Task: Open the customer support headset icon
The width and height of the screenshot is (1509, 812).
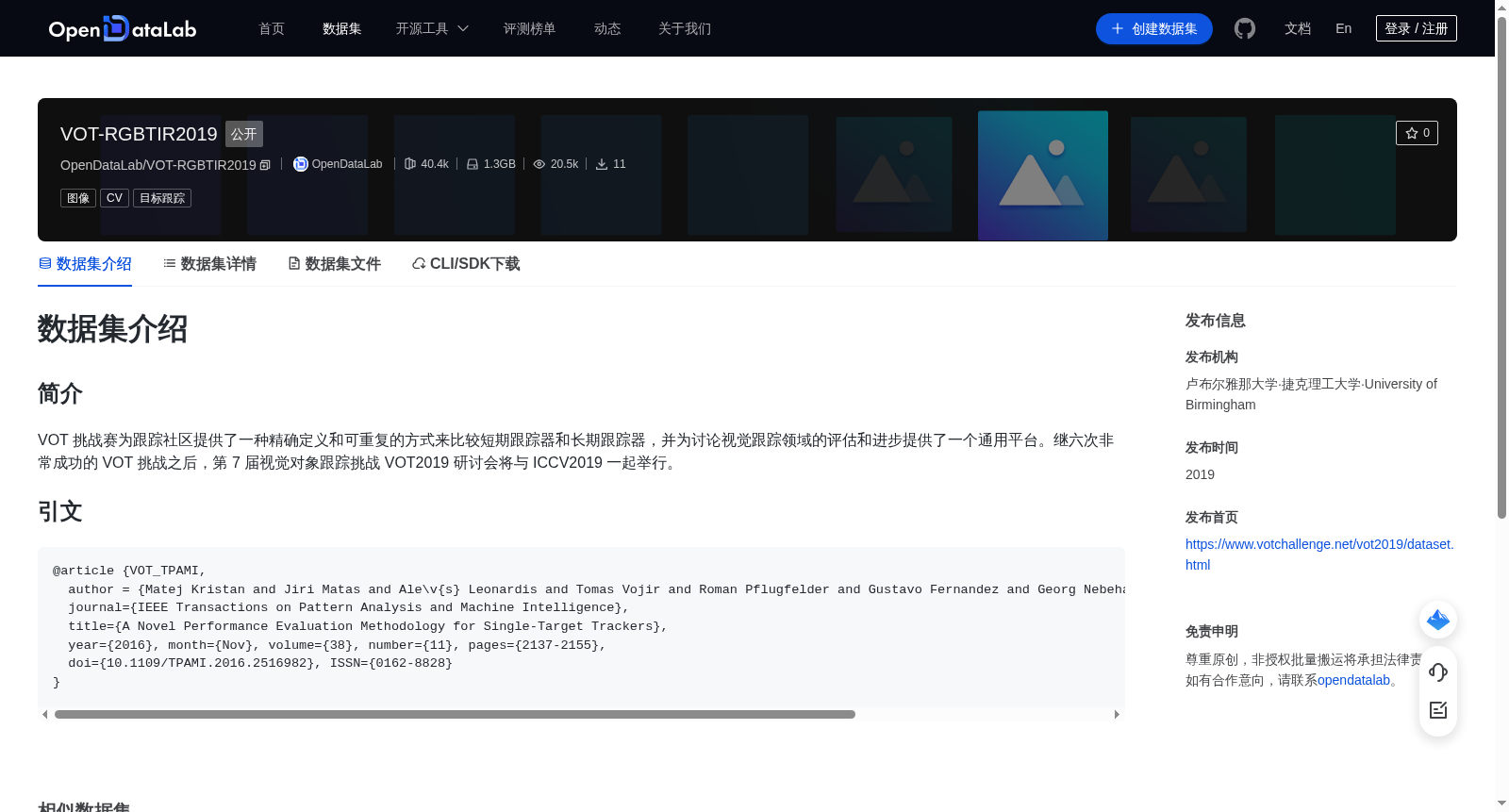Action: (1438, 672)
